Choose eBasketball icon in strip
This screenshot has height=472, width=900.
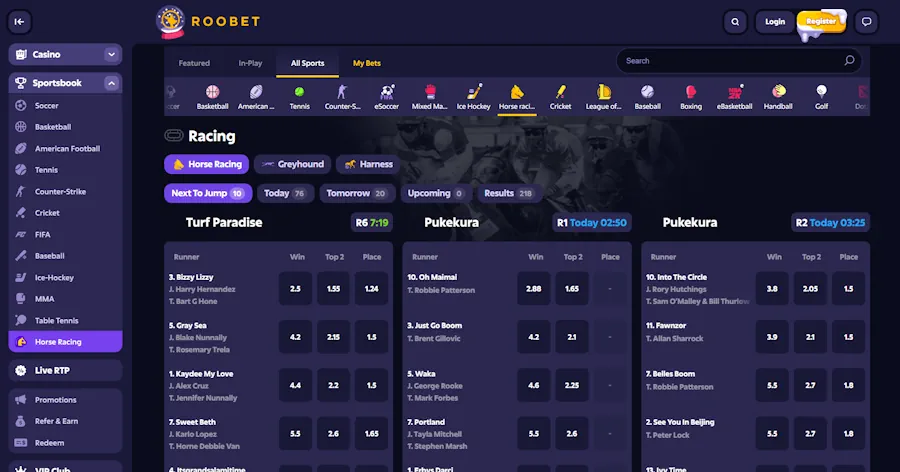(734, 97)
